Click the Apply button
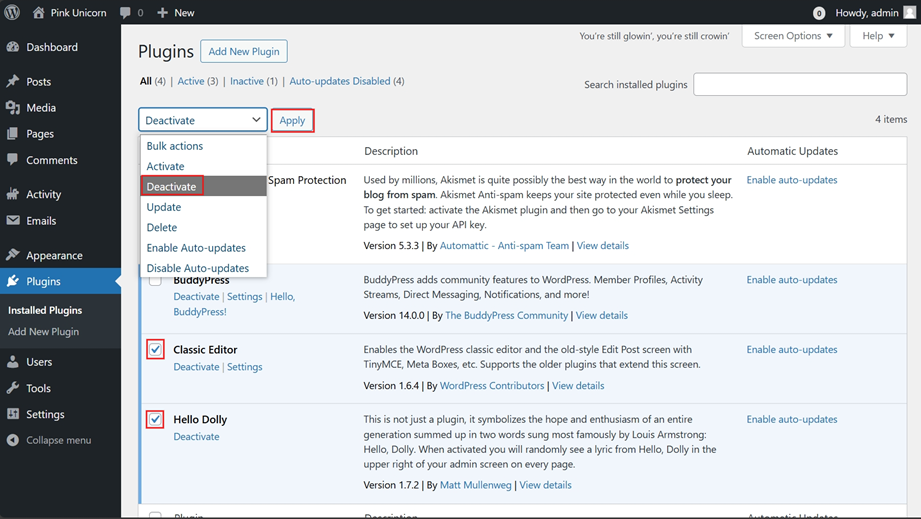This screenshot has height=519, width=921. (x=292, y=120)
